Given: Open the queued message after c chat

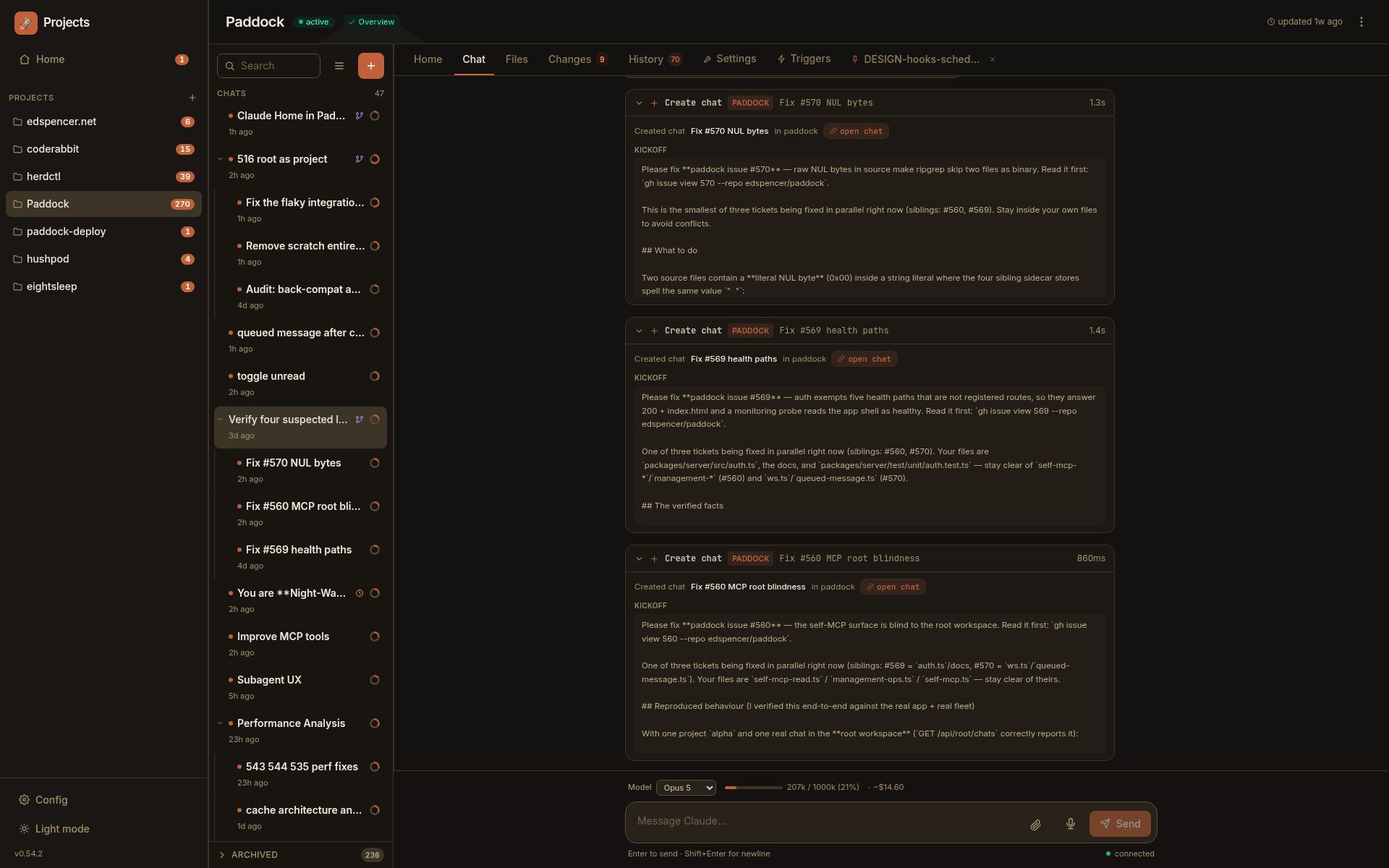Looking at the screenshot, I should [x=300, y=340].
